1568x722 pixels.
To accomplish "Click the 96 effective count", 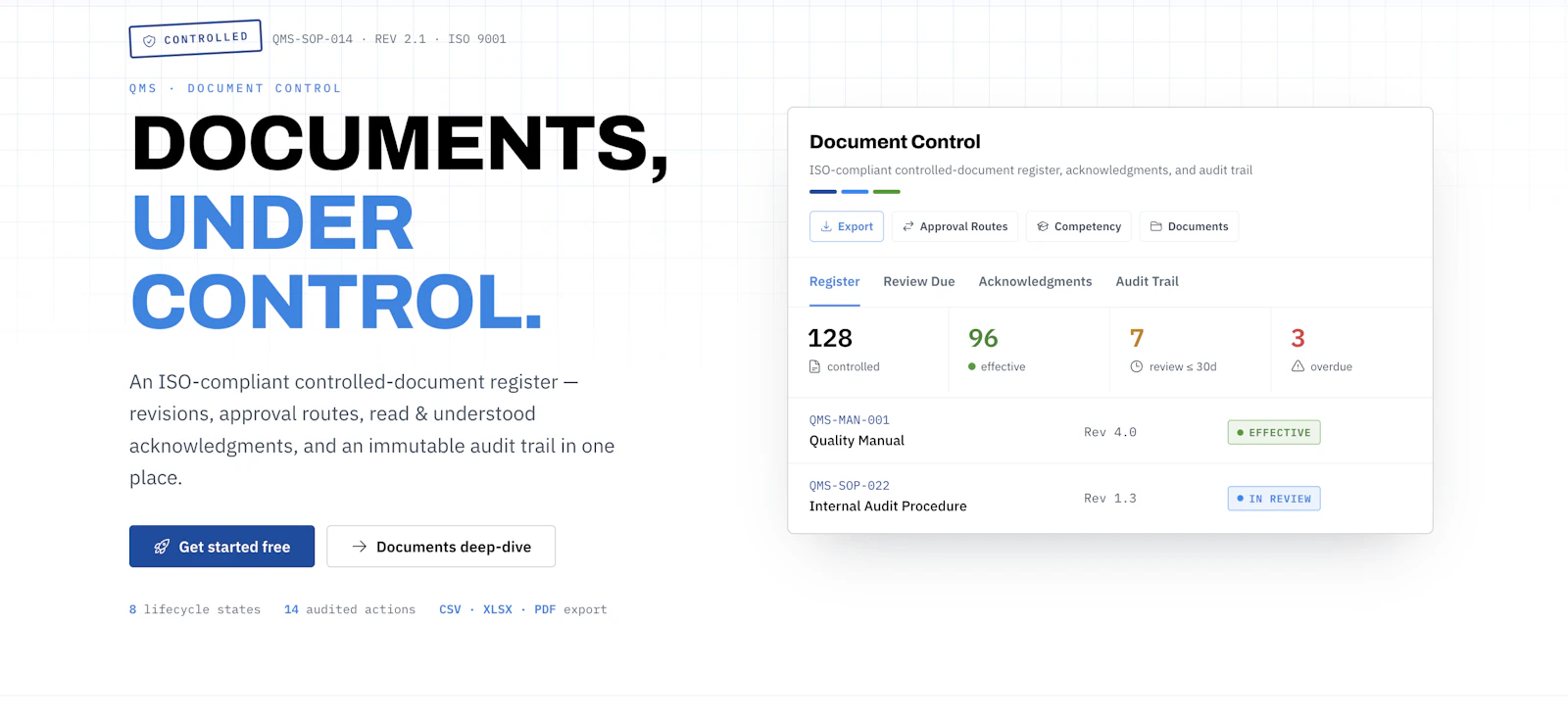I will click(983, 338).
